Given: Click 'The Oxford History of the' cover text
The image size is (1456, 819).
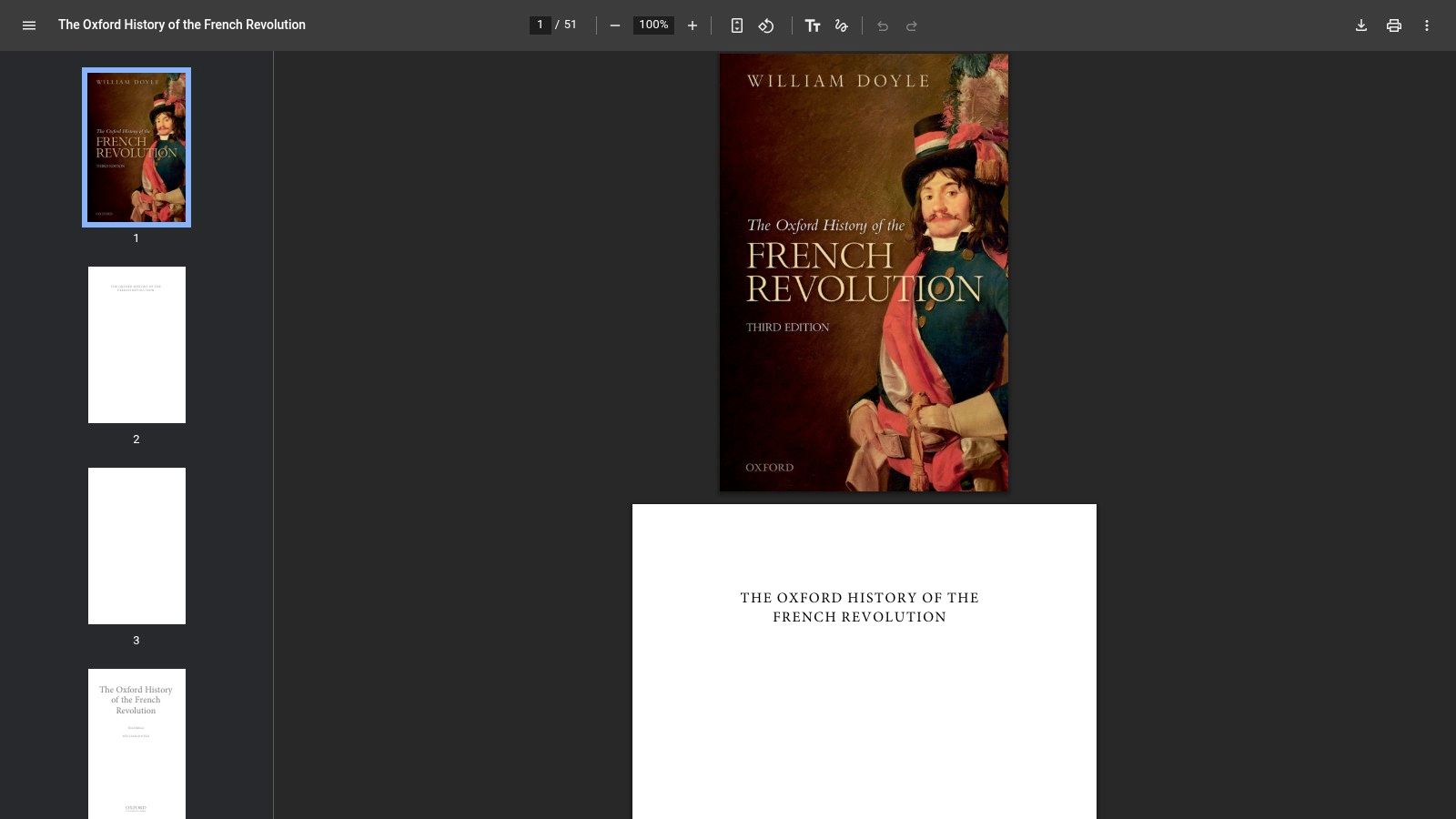Looking at the screenshot, I should [825, 225].
